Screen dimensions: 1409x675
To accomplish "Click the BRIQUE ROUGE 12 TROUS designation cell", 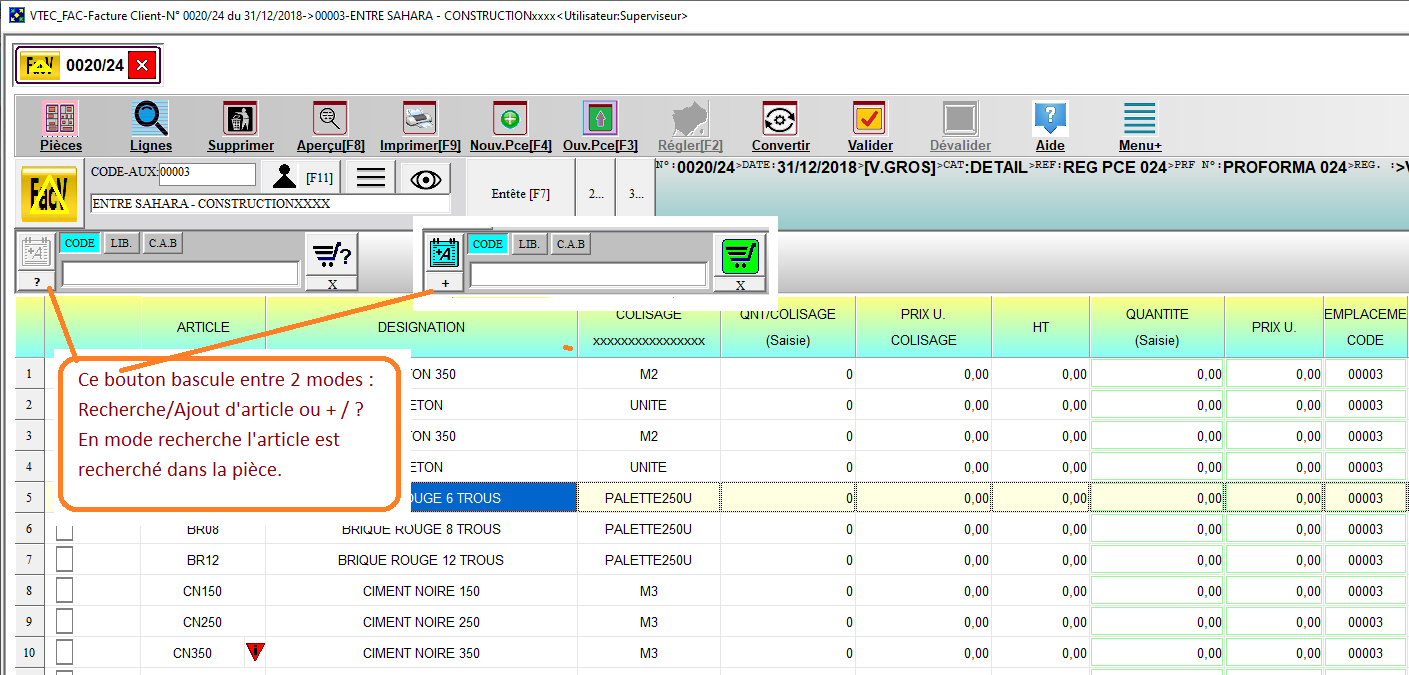I will point(421,560).
